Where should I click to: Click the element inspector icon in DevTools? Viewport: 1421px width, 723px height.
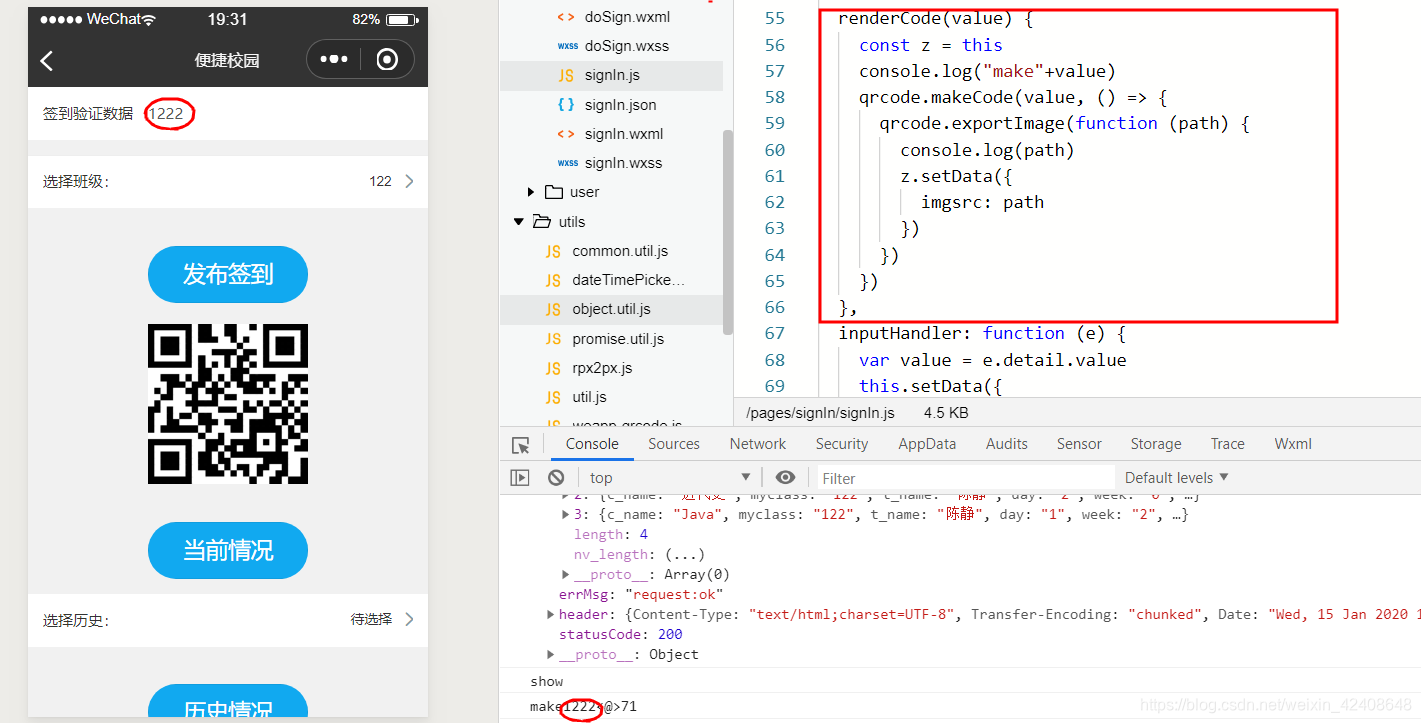(x=520, y=445)
